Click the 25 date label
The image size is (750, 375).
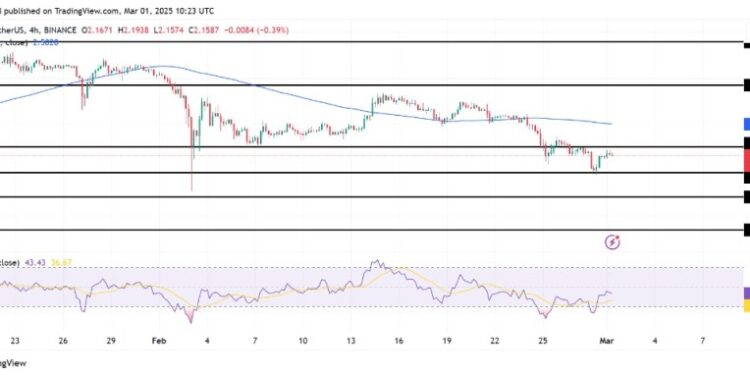tap(543, 341)
